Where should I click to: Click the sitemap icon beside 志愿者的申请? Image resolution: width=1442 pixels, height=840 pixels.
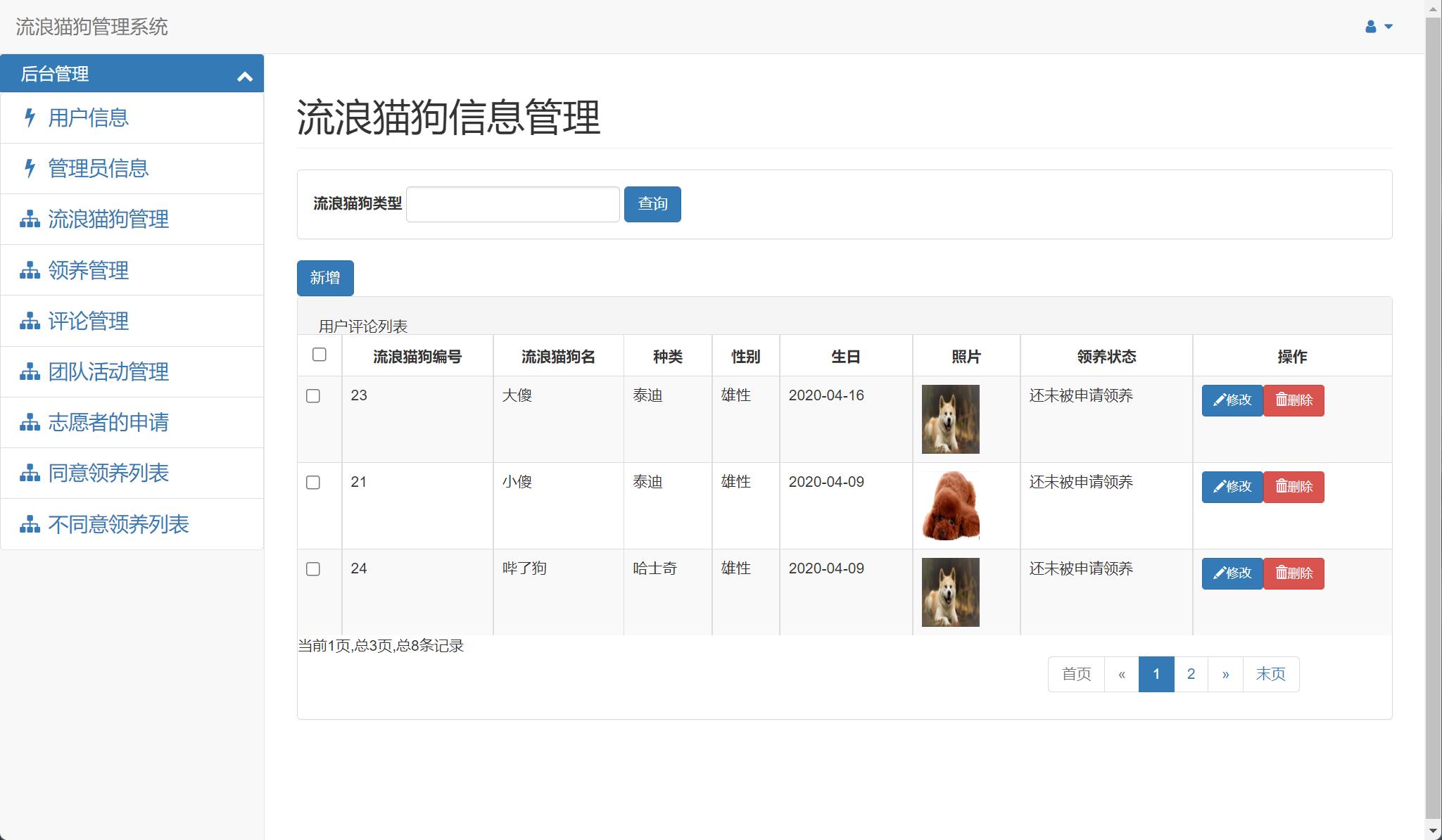coord(30,423)
